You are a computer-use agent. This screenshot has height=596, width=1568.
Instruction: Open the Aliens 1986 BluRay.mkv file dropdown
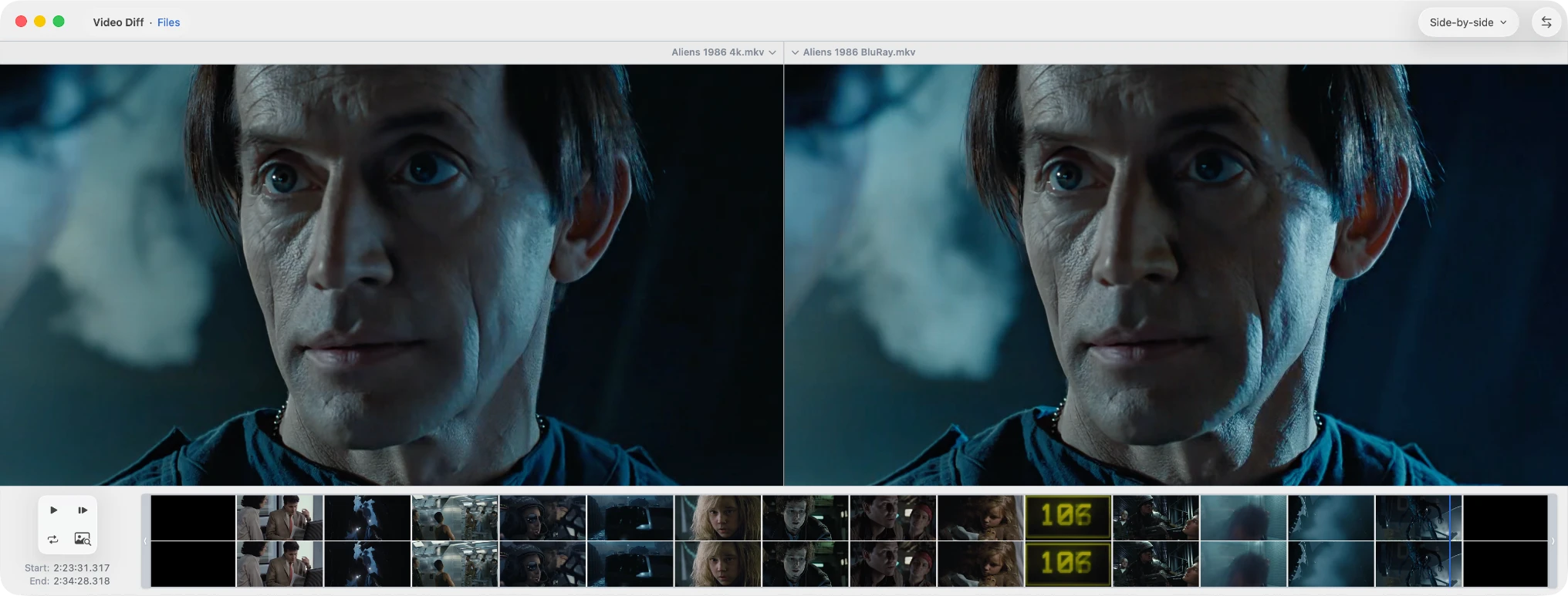point(853,52)
